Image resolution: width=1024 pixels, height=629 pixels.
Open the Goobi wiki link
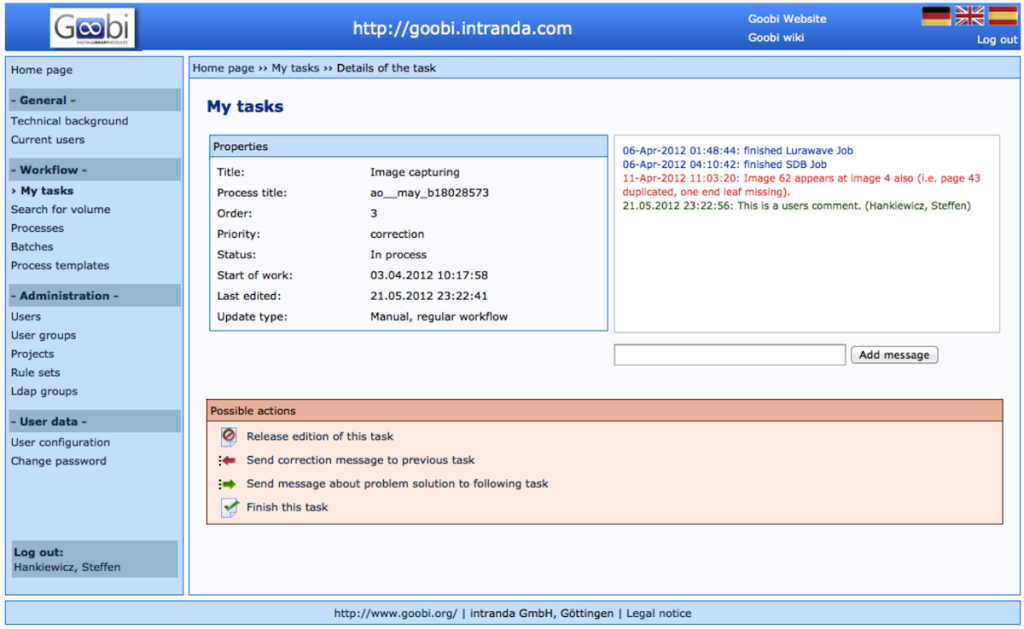776,37
